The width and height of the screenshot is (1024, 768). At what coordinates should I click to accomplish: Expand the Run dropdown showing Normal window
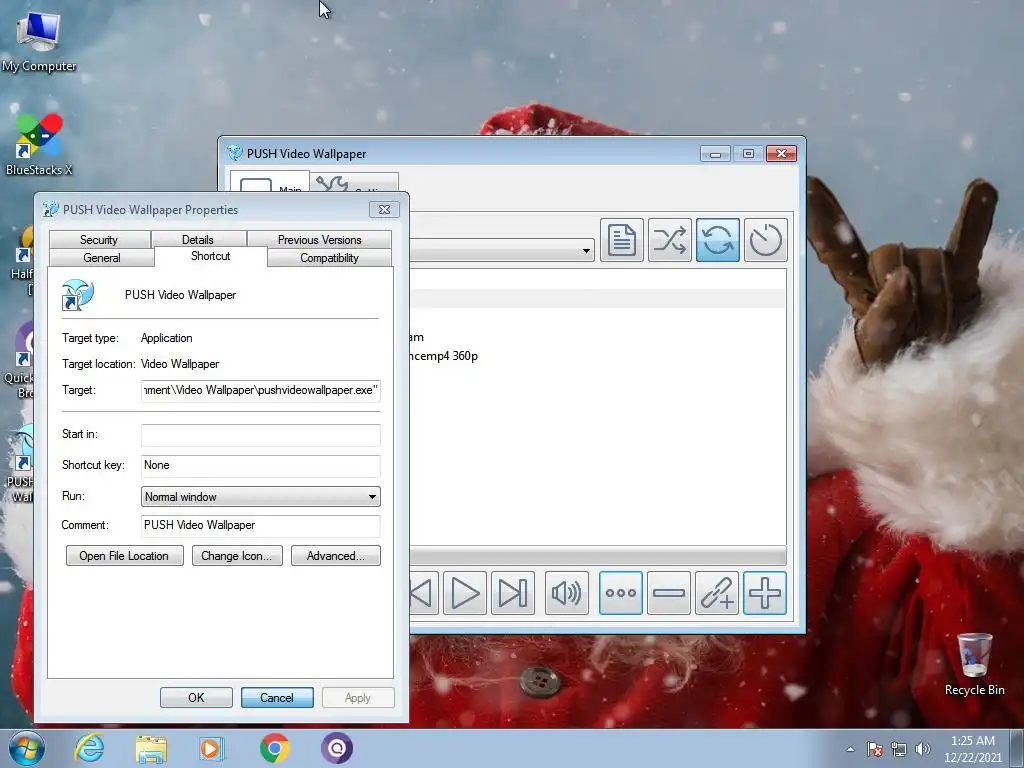click(261, 496)
